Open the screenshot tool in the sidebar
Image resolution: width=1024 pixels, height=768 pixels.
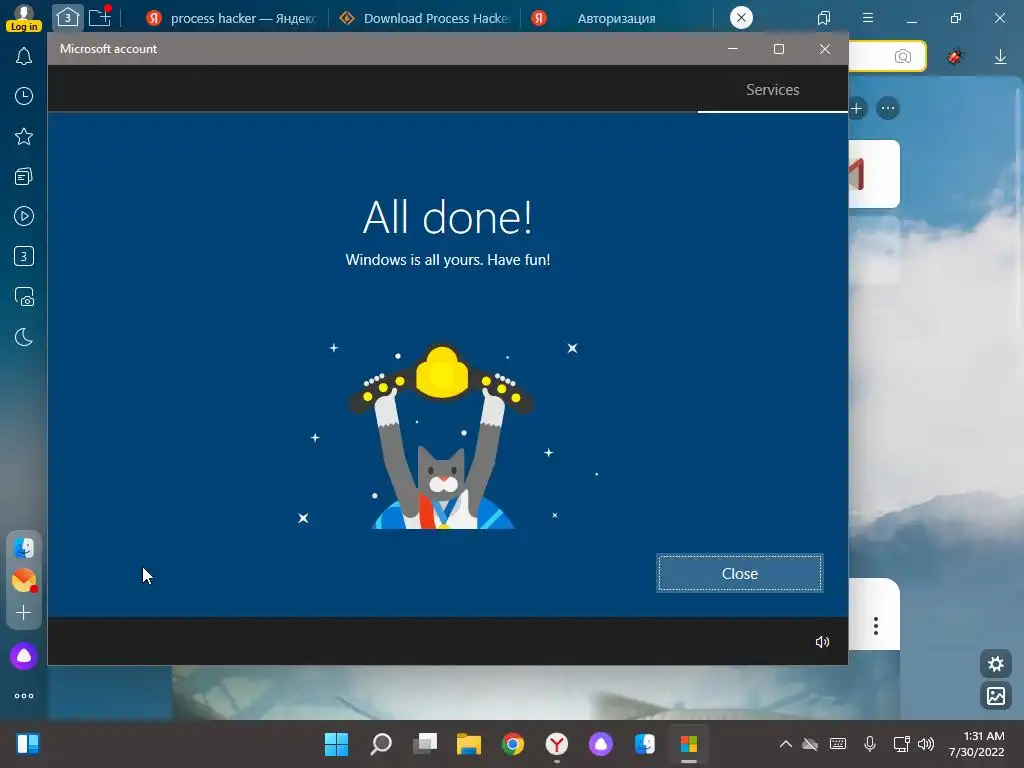click(24, 296)
